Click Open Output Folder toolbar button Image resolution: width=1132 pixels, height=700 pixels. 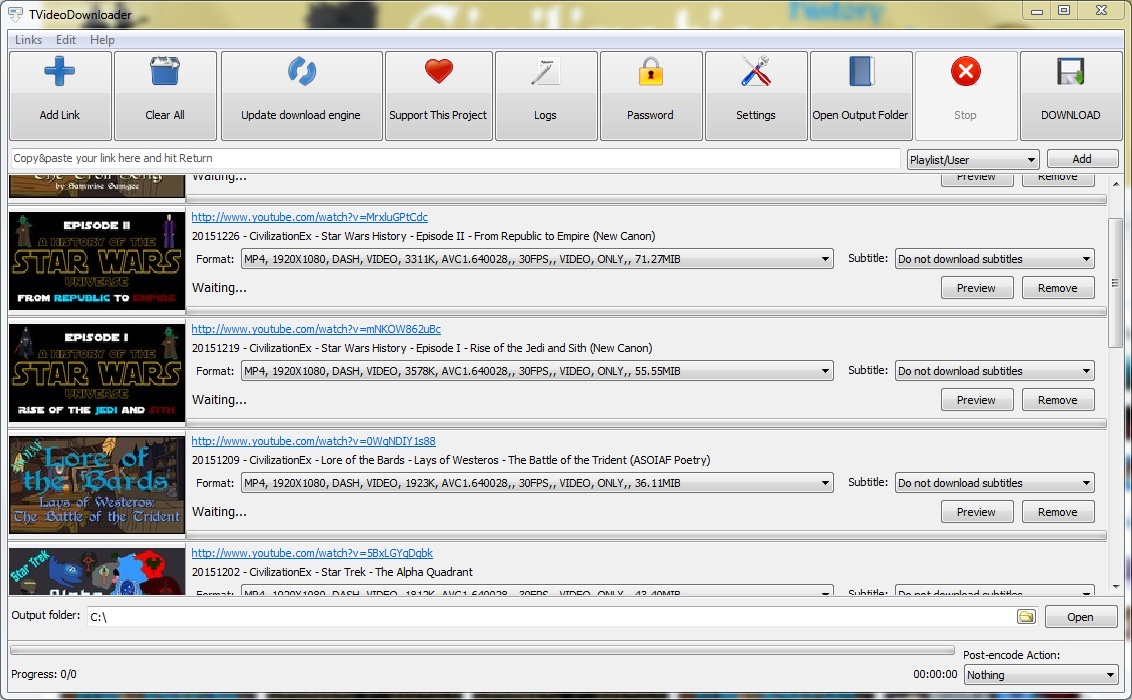[x=861, y=96]
